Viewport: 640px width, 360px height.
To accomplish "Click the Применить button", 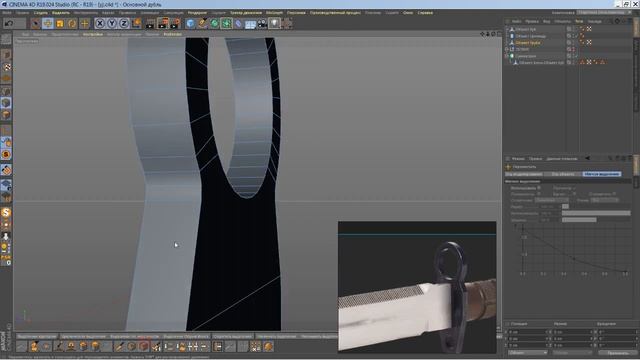I will tap(618, 353).
